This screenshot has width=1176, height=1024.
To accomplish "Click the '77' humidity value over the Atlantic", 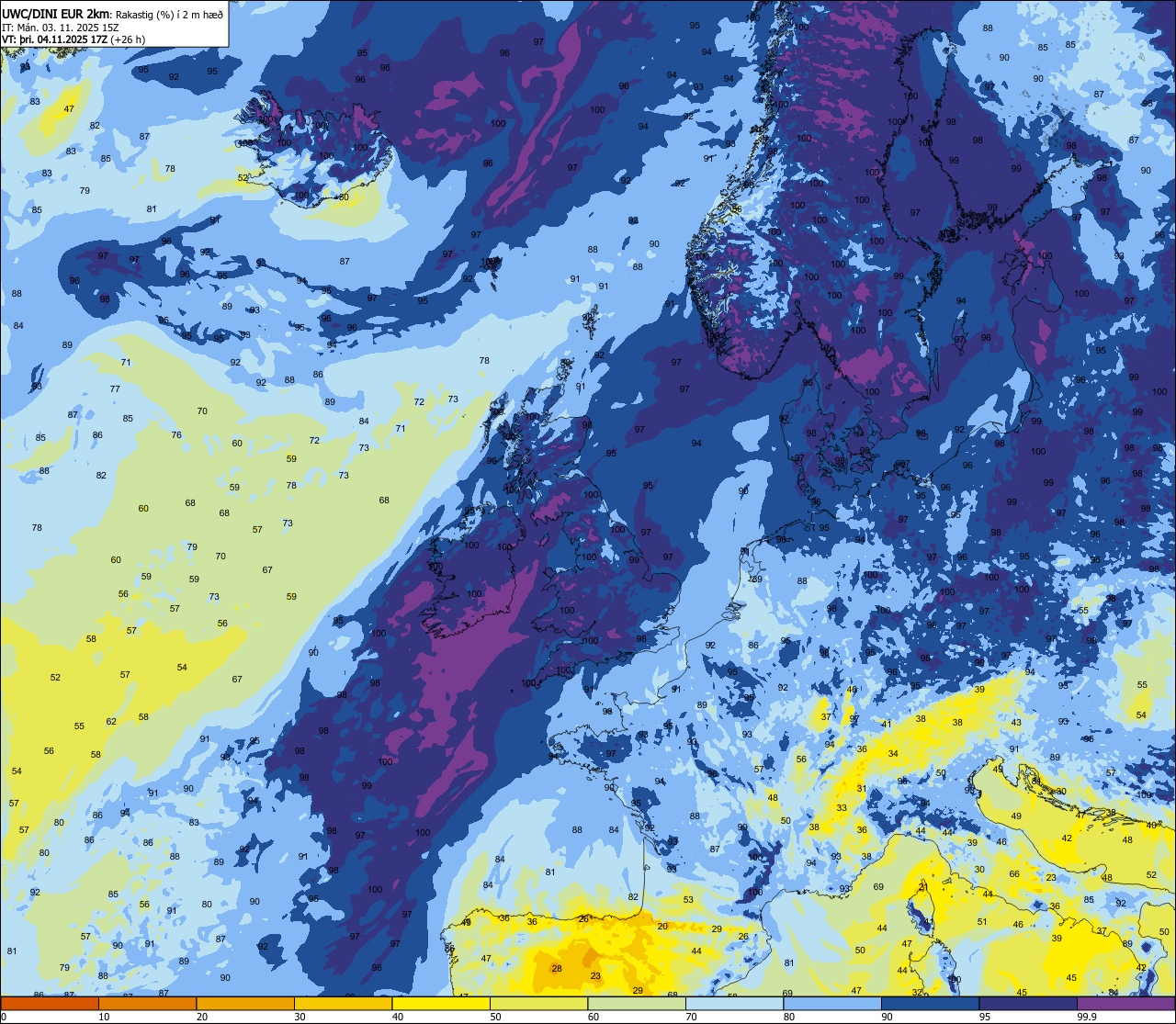I will [115, 388].
